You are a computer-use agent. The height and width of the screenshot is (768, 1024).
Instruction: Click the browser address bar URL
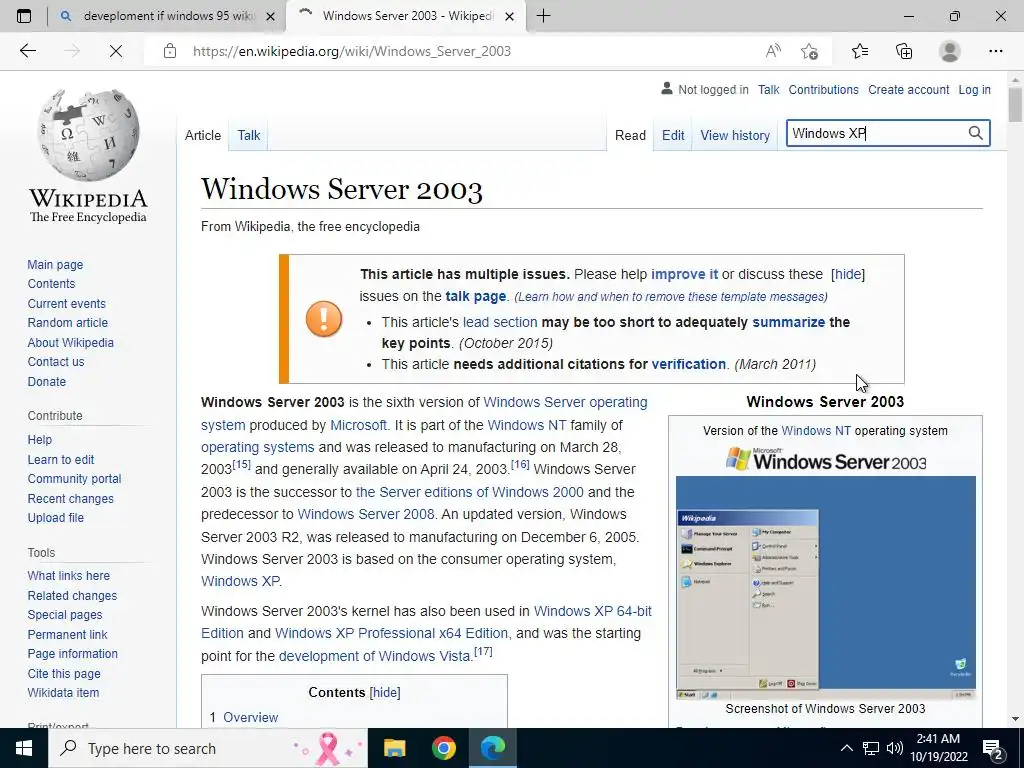pos(351,51)
